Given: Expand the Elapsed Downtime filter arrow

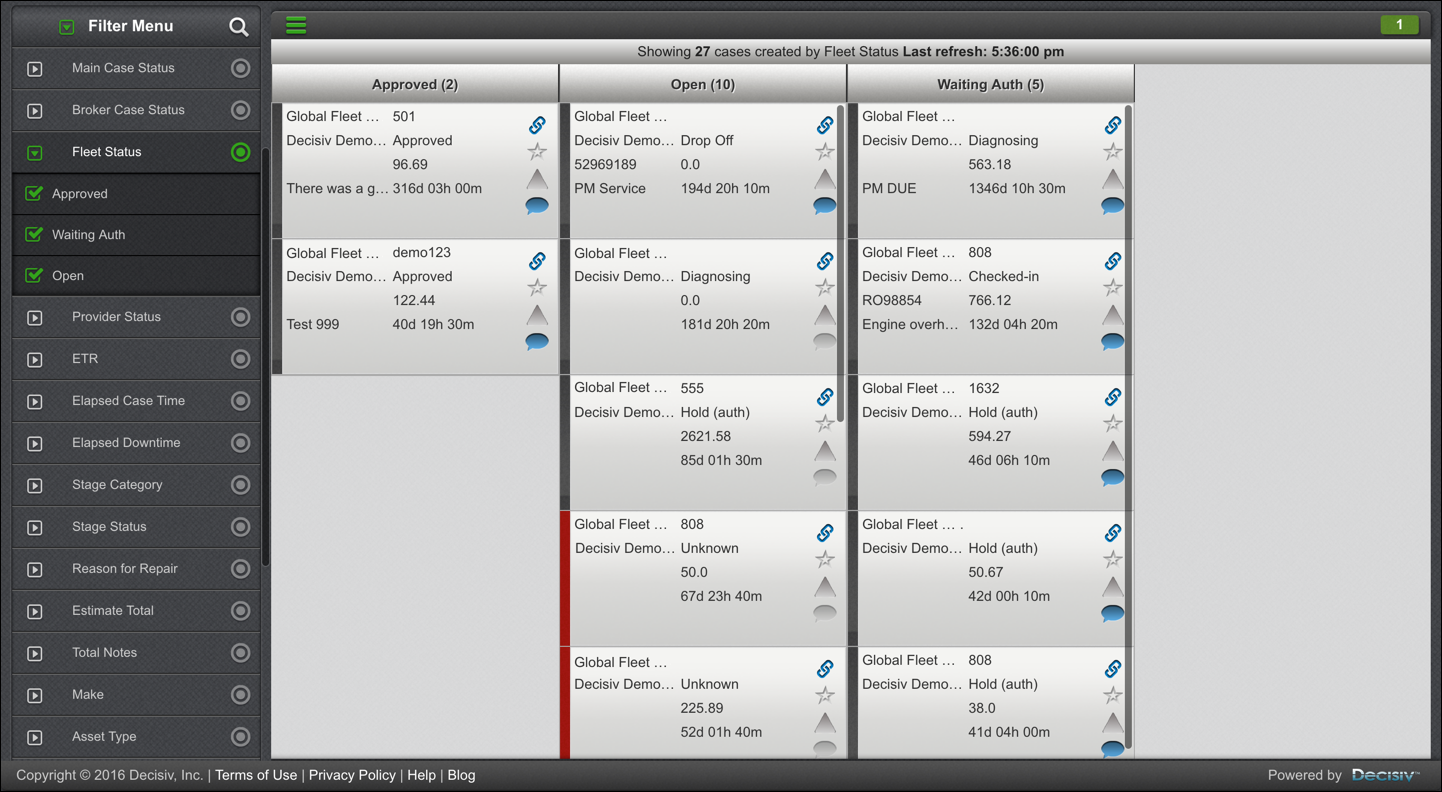Looking at the screenshot, I should (x=35, y=444).
